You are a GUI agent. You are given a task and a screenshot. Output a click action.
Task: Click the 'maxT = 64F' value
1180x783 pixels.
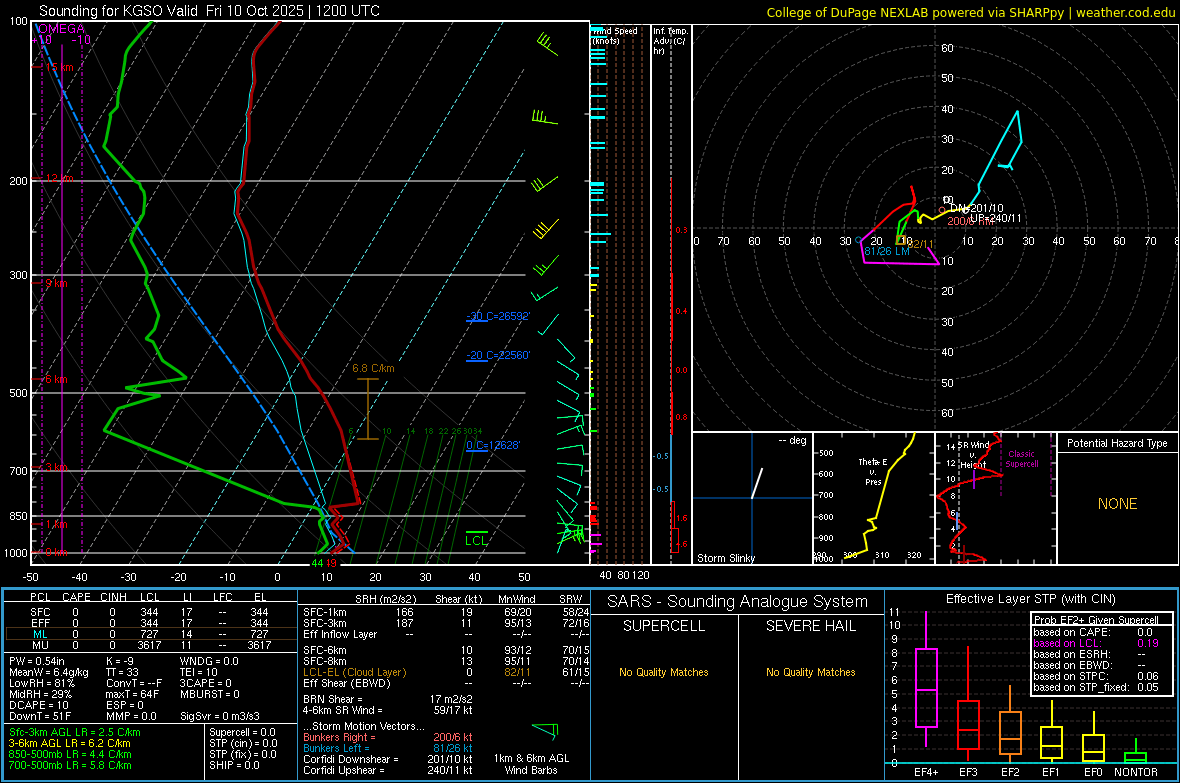[132, 694]
